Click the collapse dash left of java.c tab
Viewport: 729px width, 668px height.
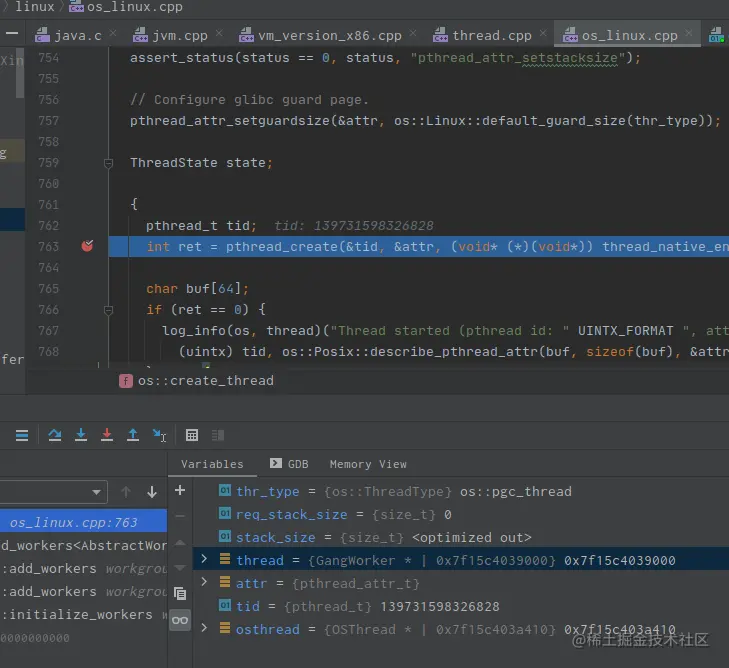point(12,33)
